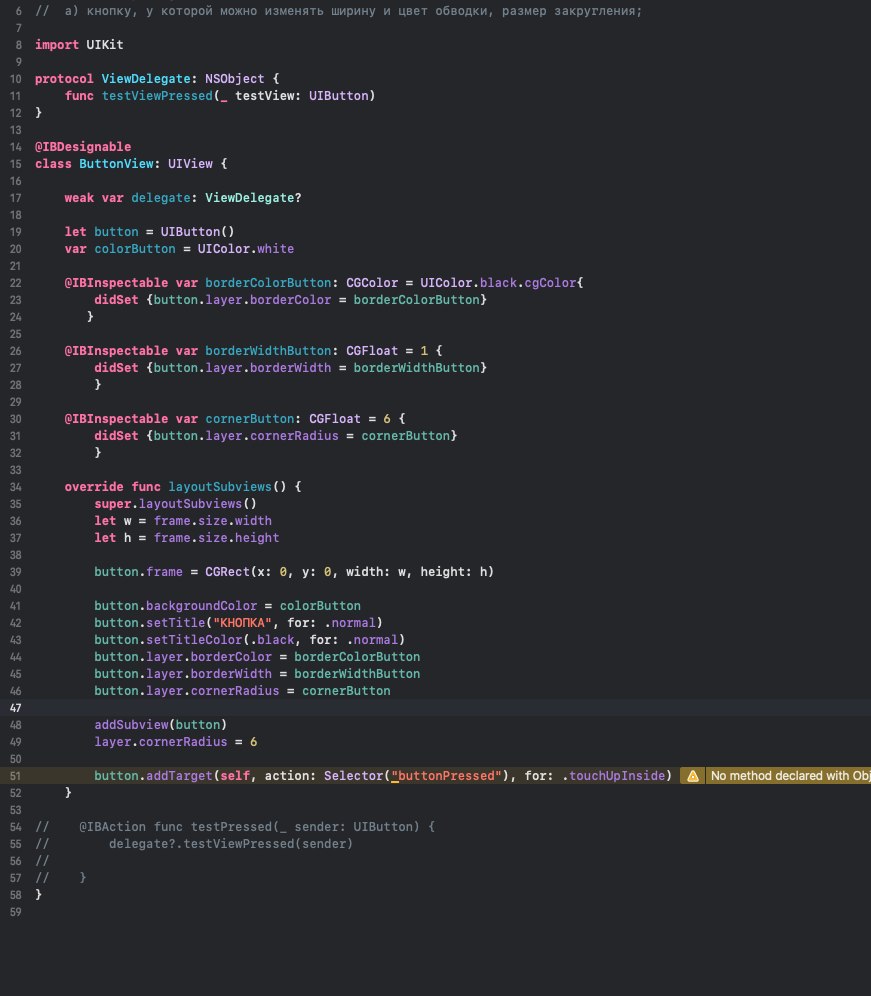Click the "override" keyword
The width and height of the screenshot is (871, 996).
94,487
